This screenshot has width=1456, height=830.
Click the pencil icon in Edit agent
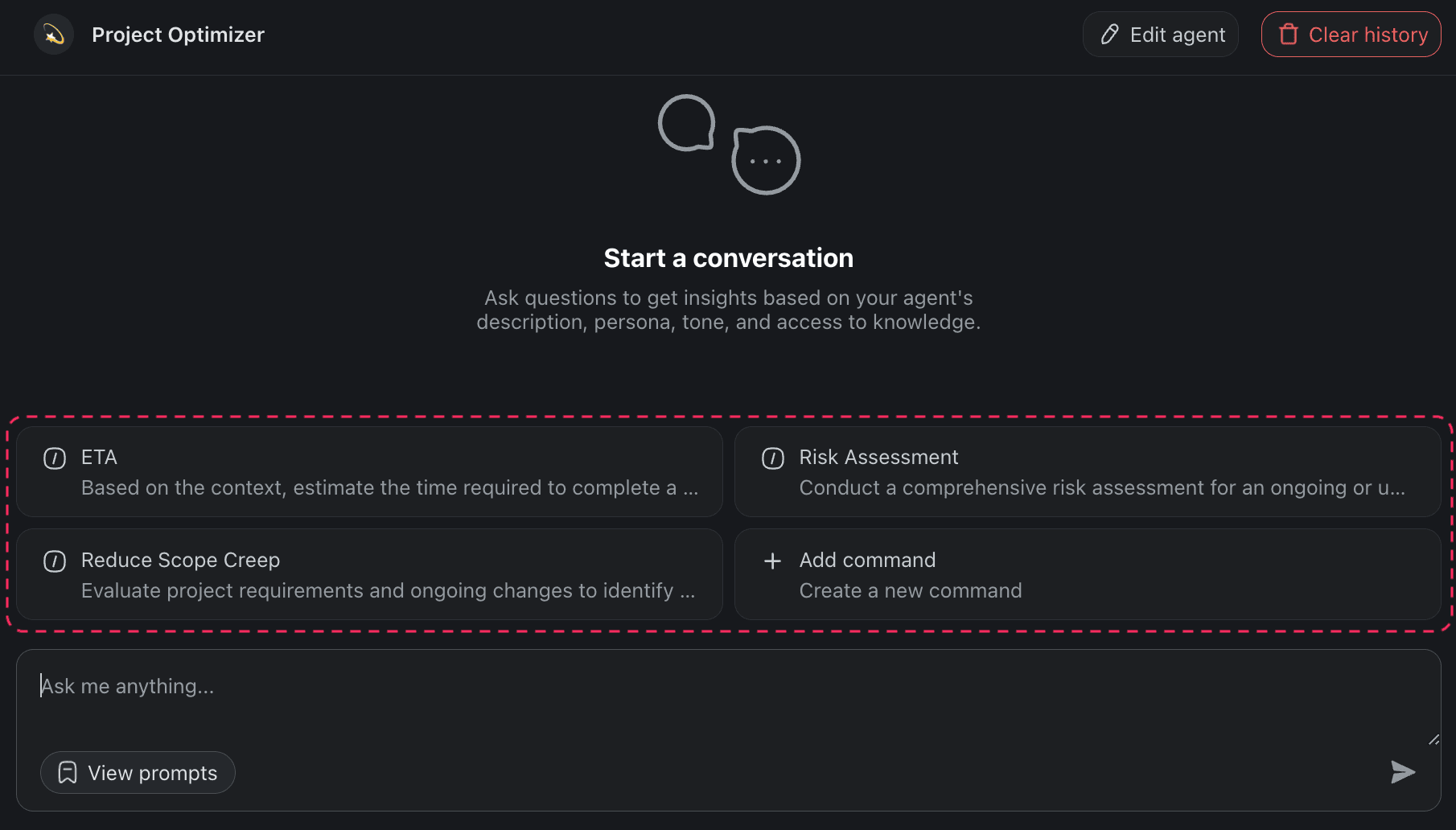(x=1110, y=34)
